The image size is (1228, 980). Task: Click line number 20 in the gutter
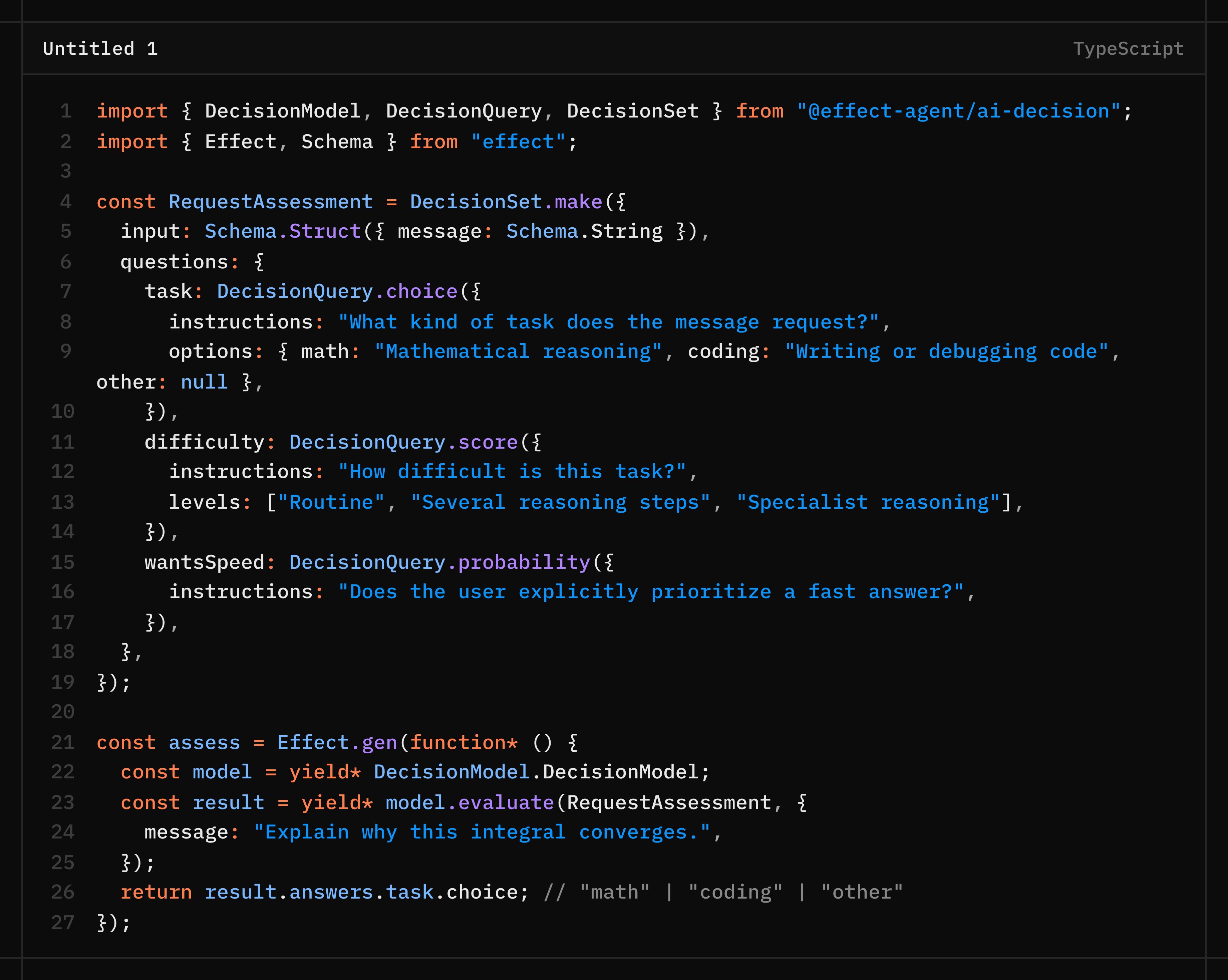(63, 712)
